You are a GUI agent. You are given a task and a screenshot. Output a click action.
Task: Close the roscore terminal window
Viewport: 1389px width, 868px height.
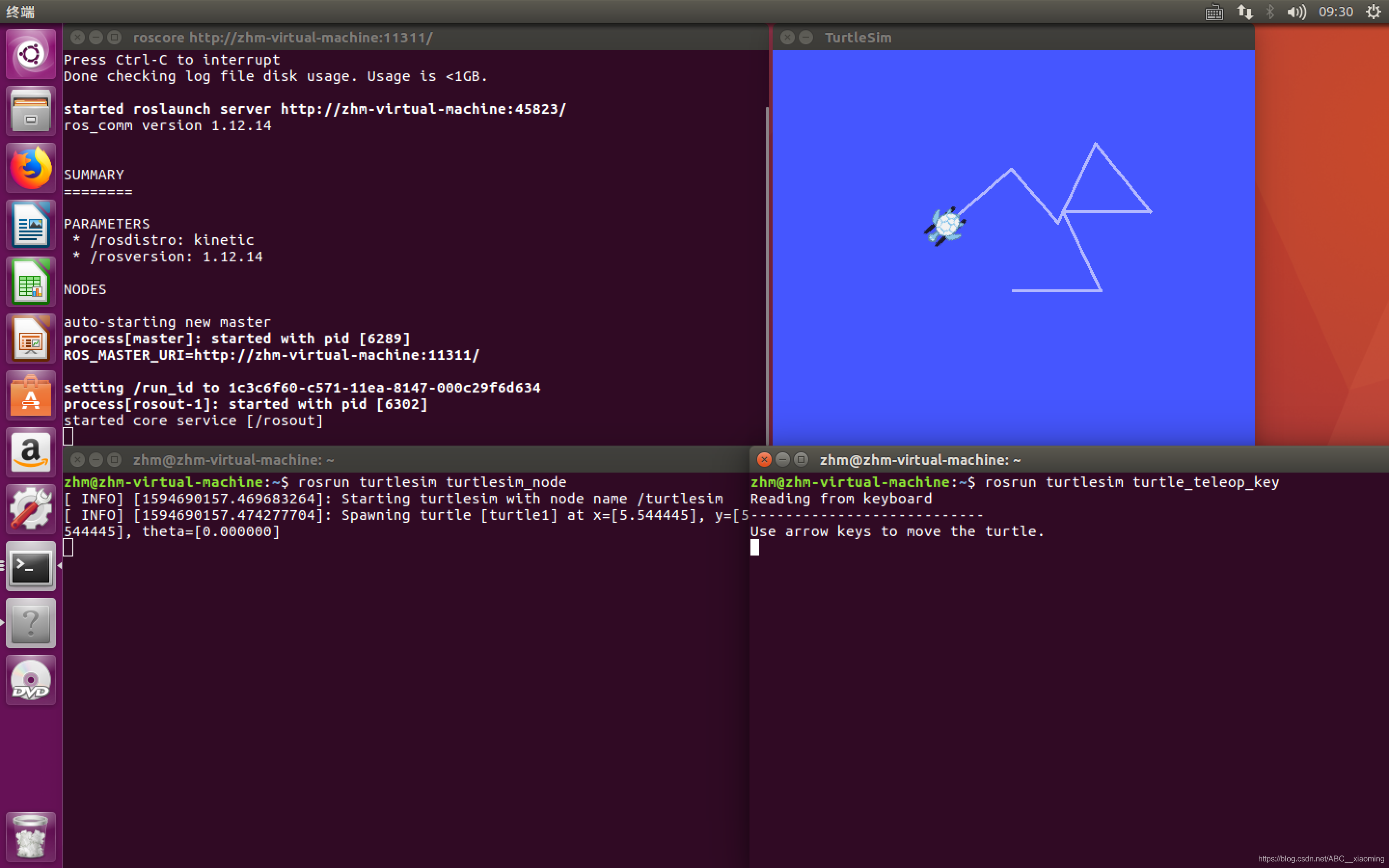[x=78, y=37]
